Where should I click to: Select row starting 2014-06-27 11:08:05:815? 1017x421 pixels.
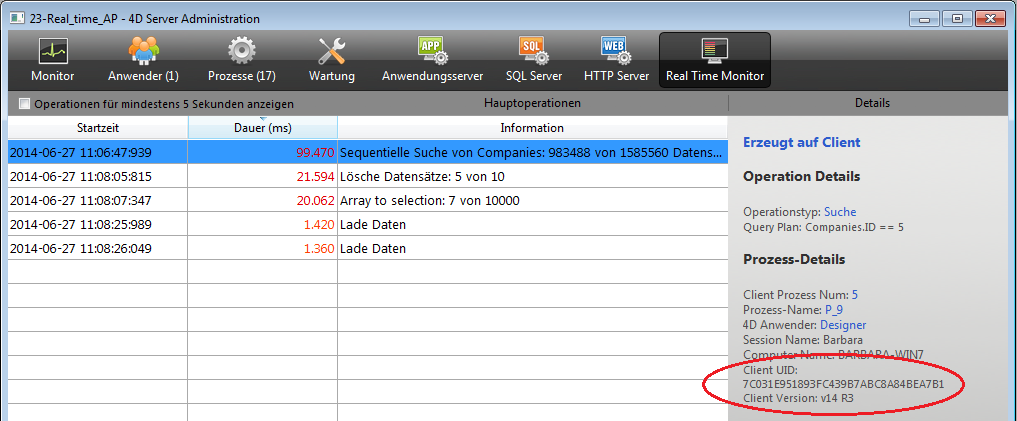pos(368,176)
